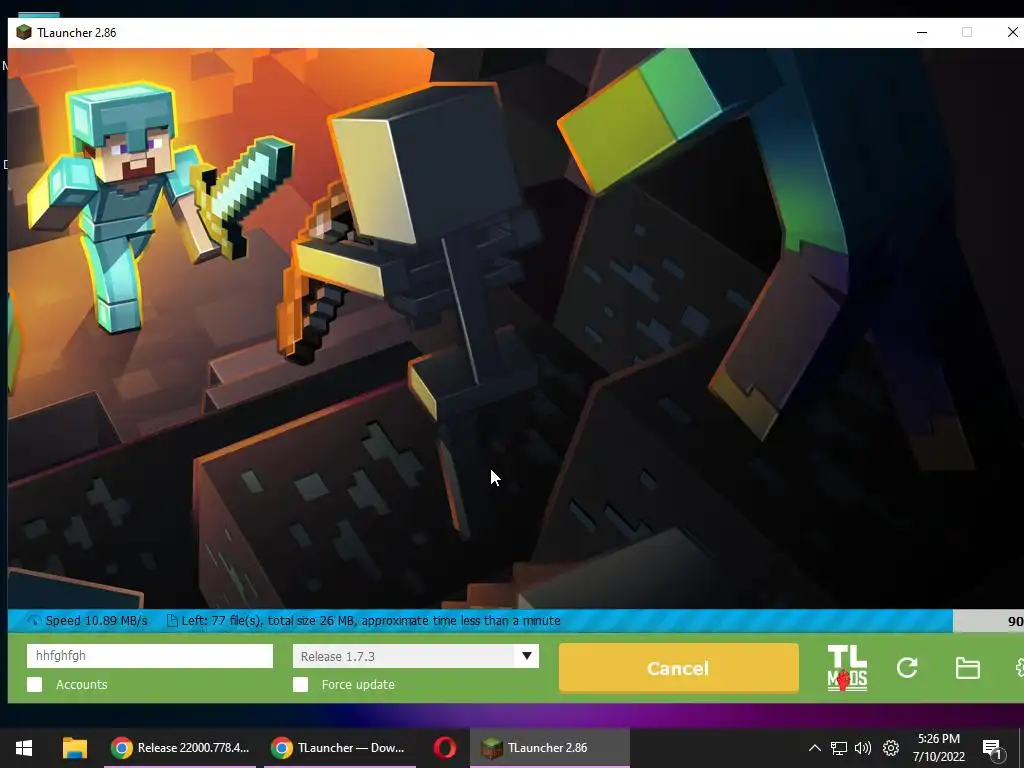Click the Force update label
Screen dimensions: 1024x768
358,684
